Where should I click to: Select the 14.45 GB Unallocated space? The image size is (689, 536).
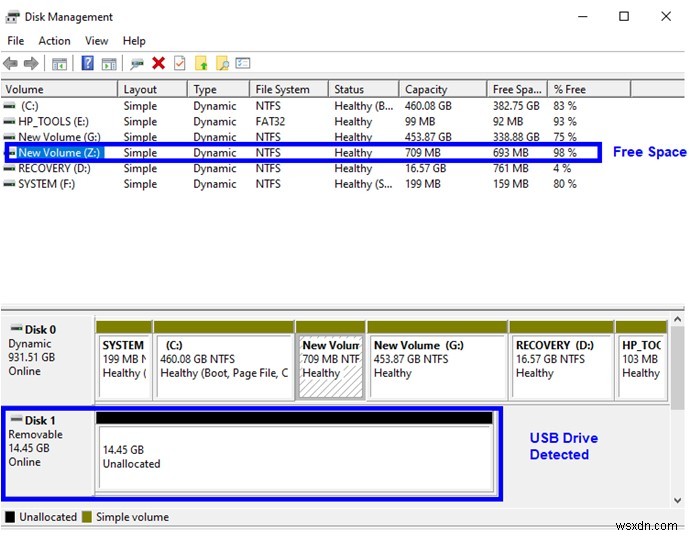click(x=294, y=452)
